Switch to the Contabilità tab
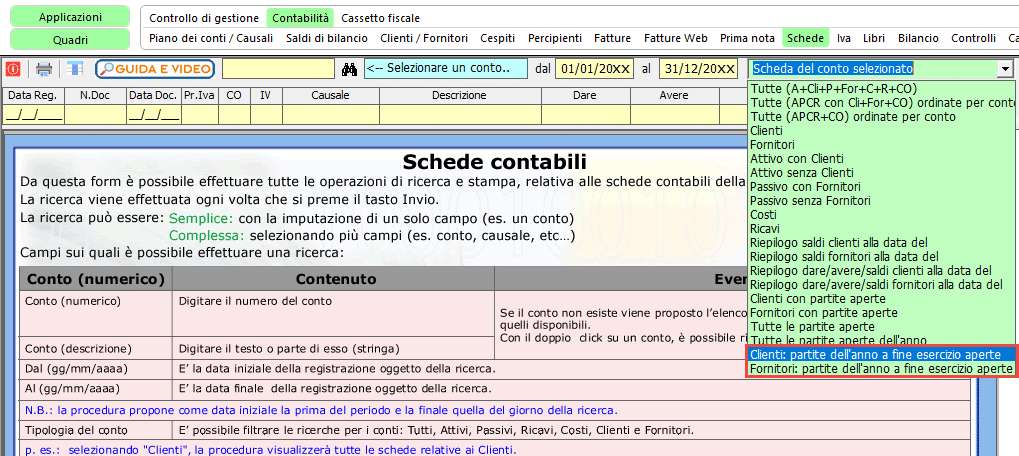 (300, 18)
